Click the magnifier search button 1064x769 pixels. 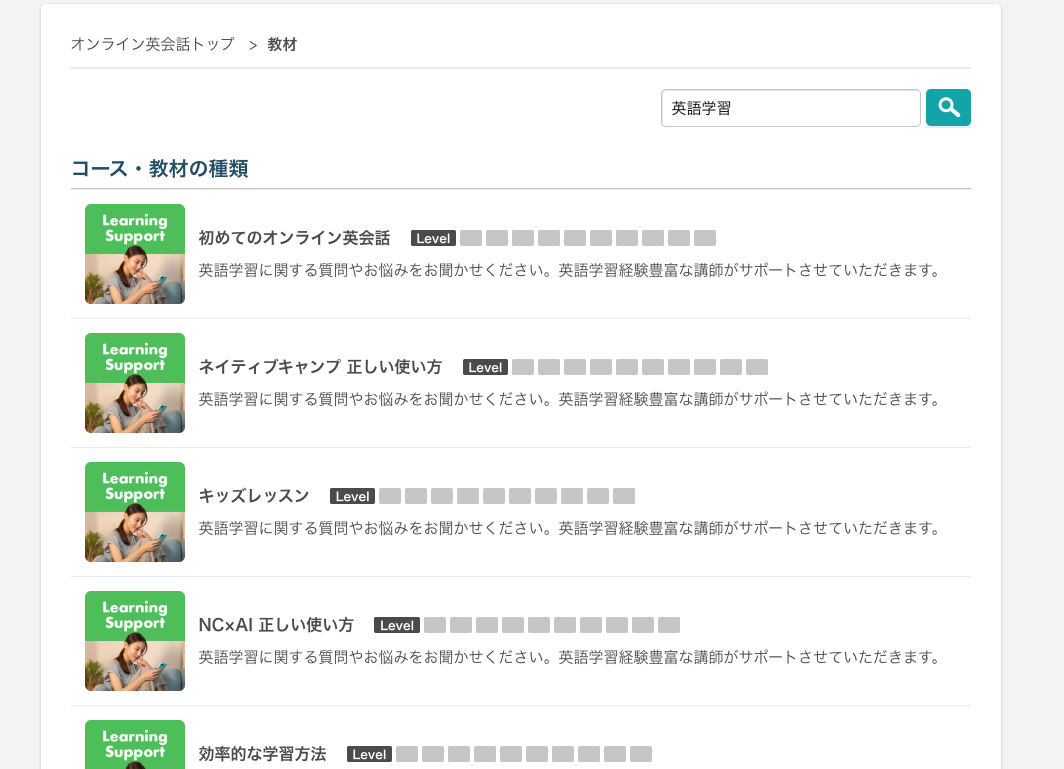pos(948,107)
